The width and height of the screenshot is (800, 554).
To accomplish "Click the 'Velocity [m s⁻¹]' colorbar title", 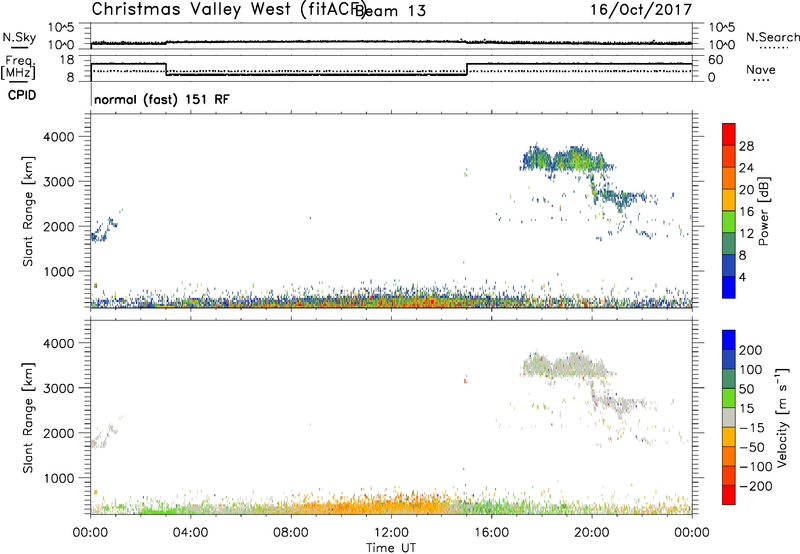I will coord(782,417).
